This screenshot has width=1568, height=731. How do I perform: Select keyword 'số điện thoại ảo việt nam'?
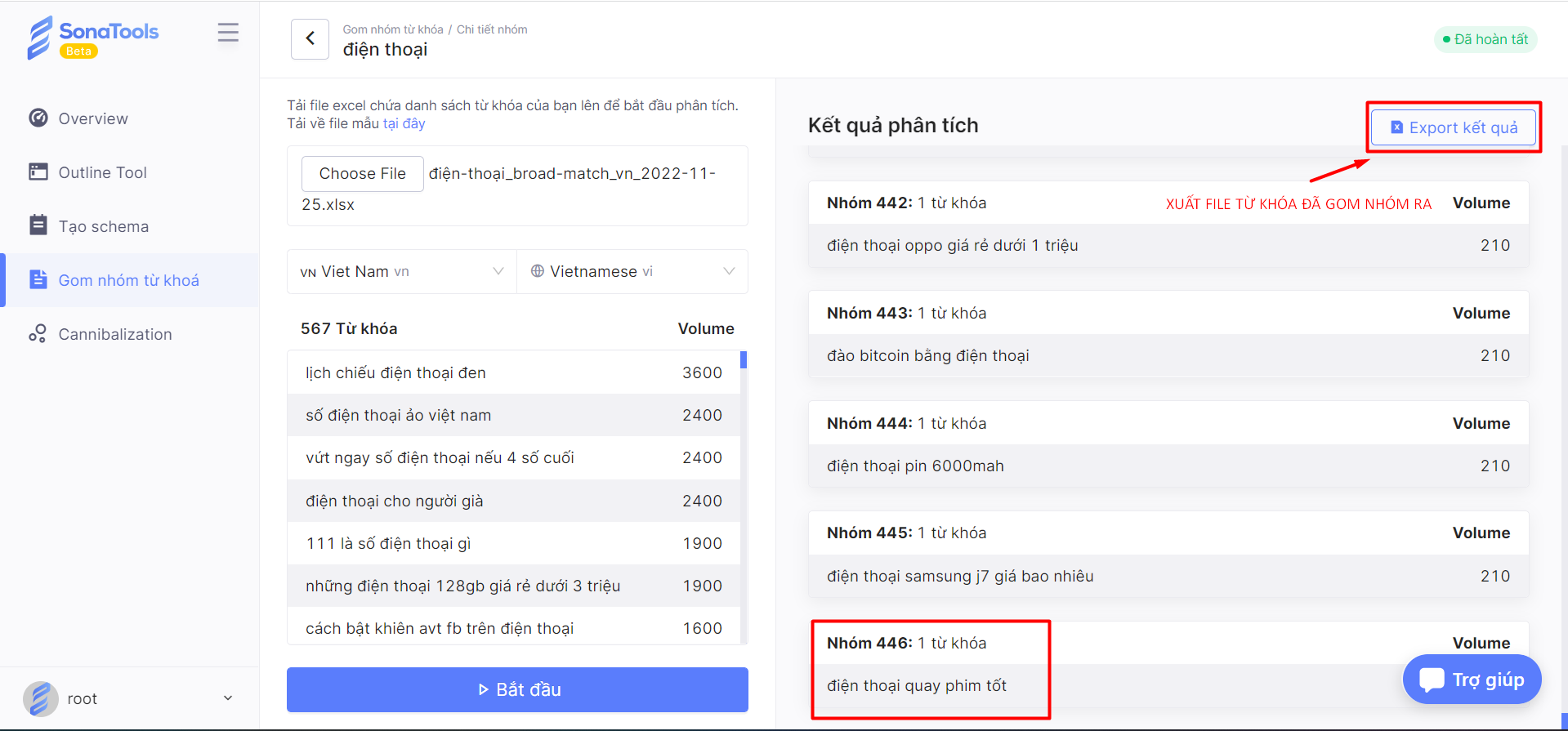(x=514, y=415)
